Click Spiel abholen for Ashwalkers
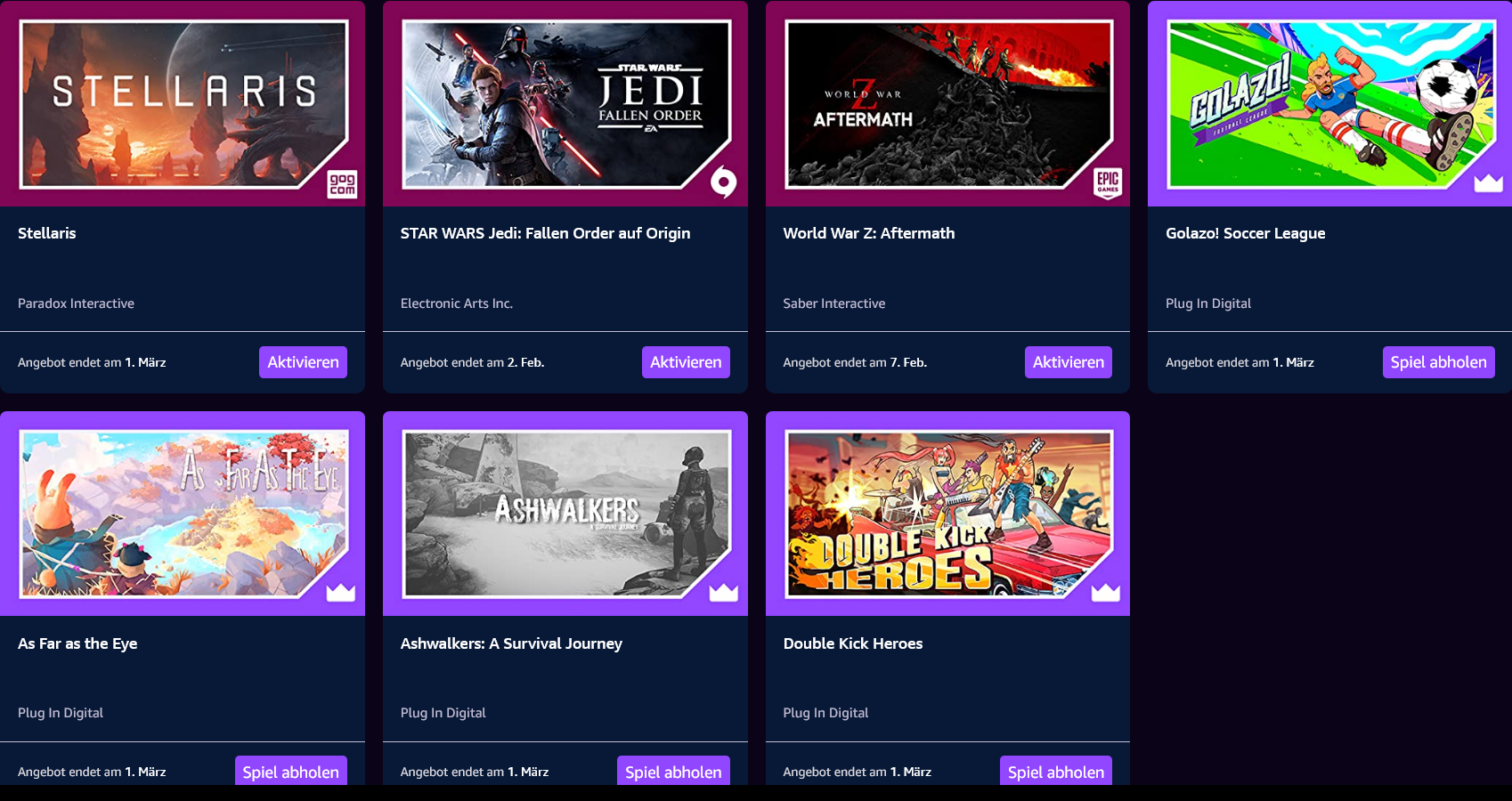Screen dimensions: 1512x801 (x=673, y=771)
